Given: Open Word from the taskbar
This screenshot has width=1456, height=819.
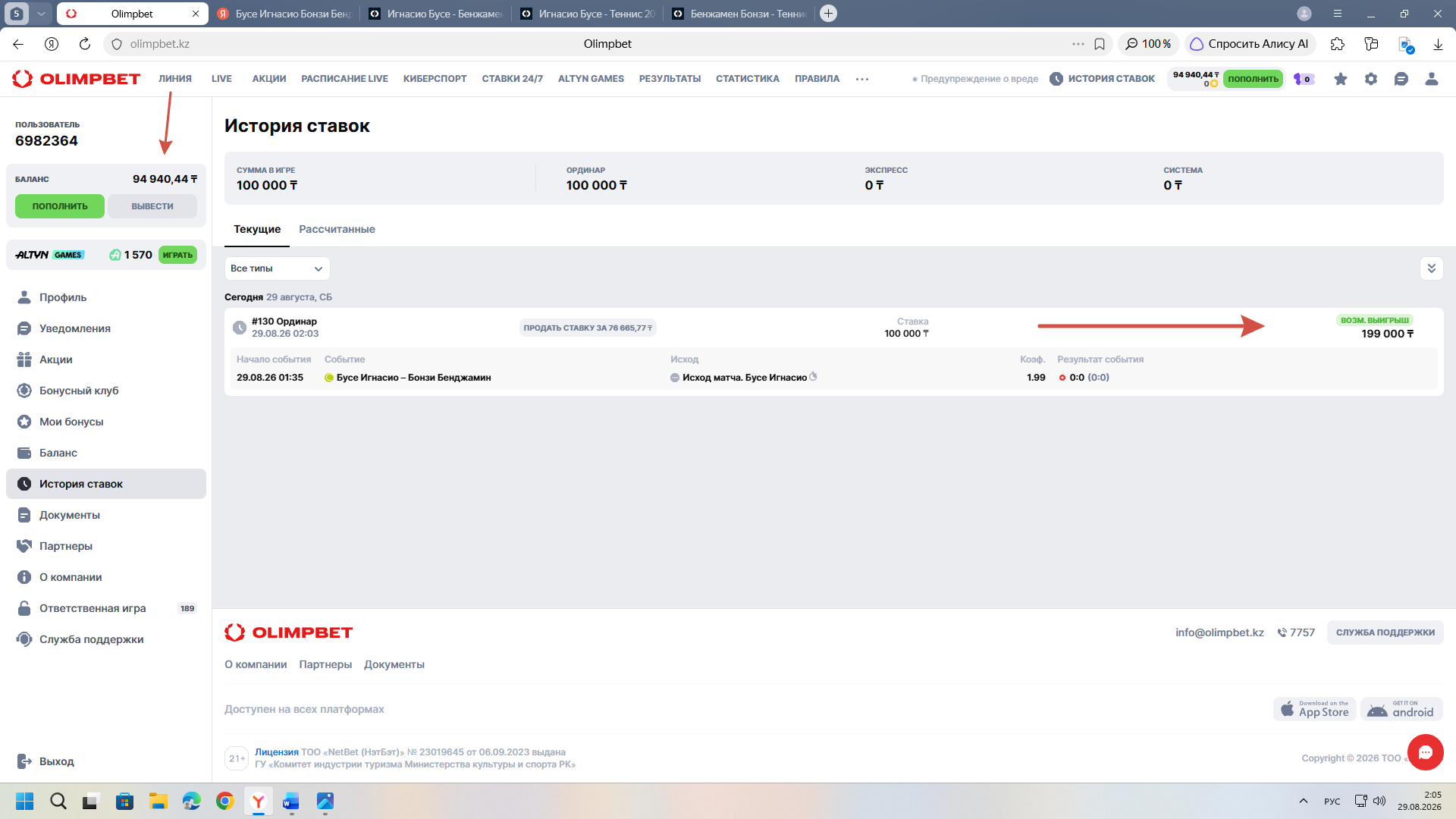Looking at the screenshot, I should click(x=292, y=801).
